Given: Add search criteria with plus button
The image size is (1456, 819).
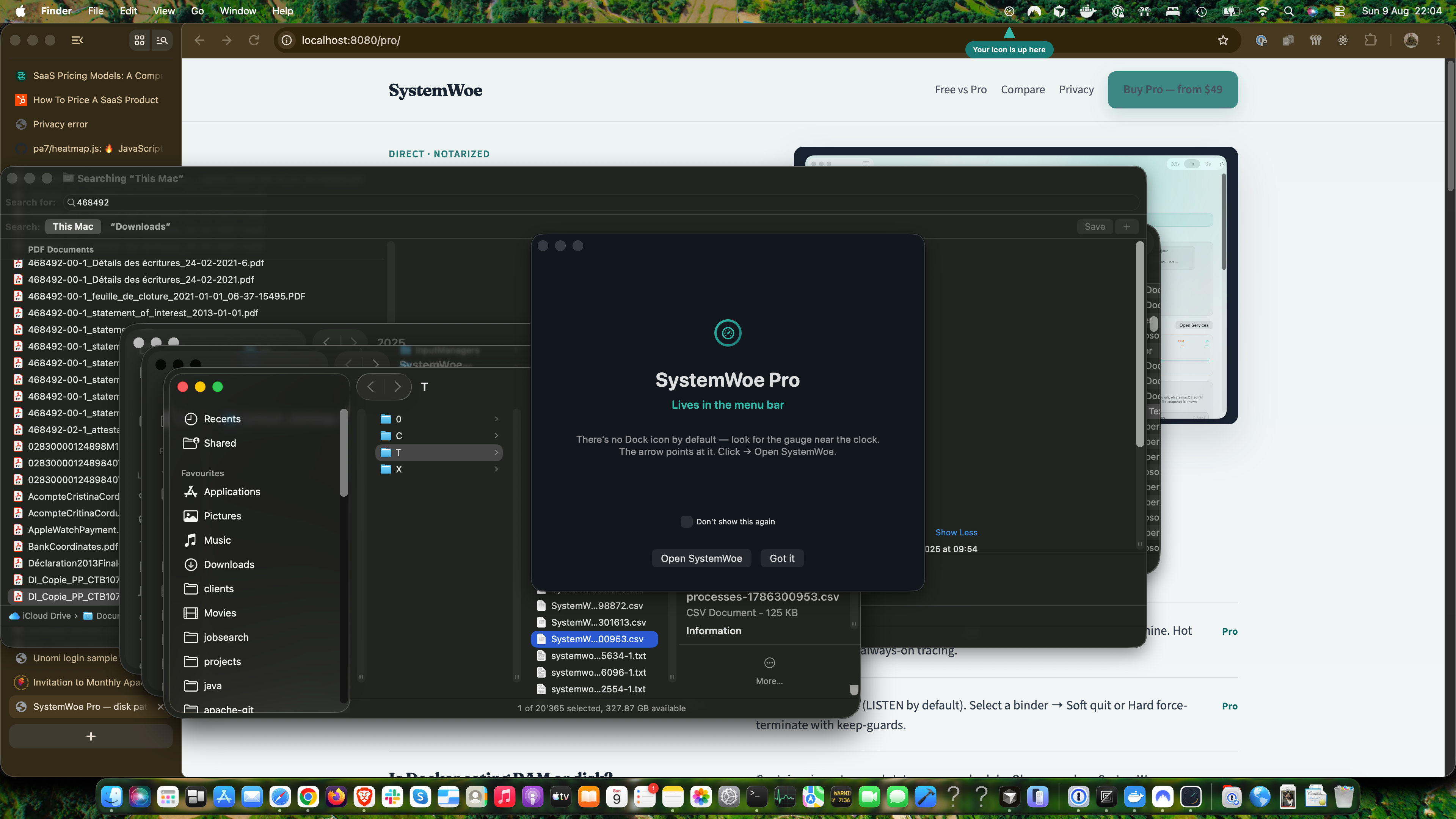Looking at the screenshot, I should [x=1127, y=226].
